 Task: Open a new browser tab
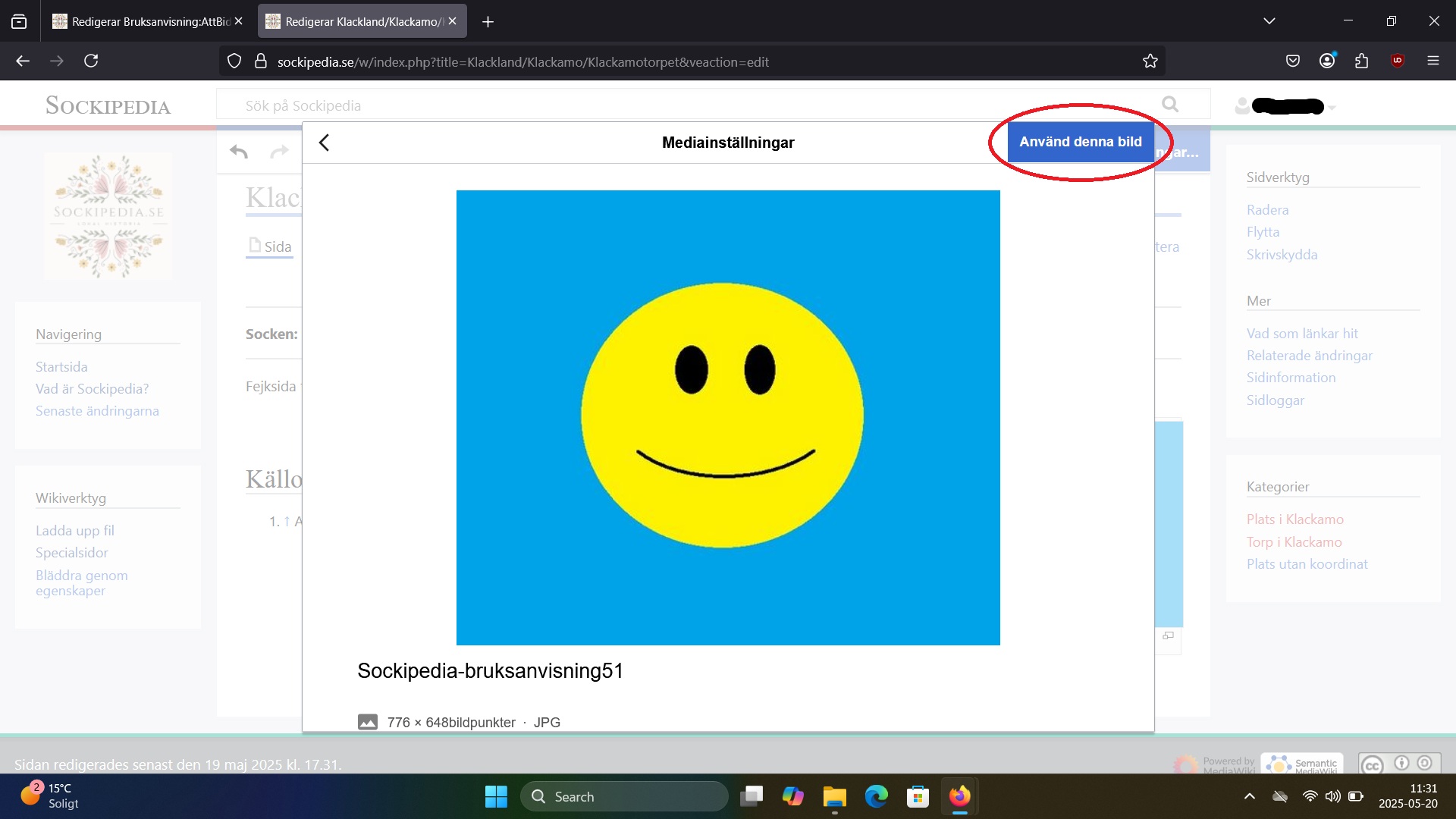point(488,22)
